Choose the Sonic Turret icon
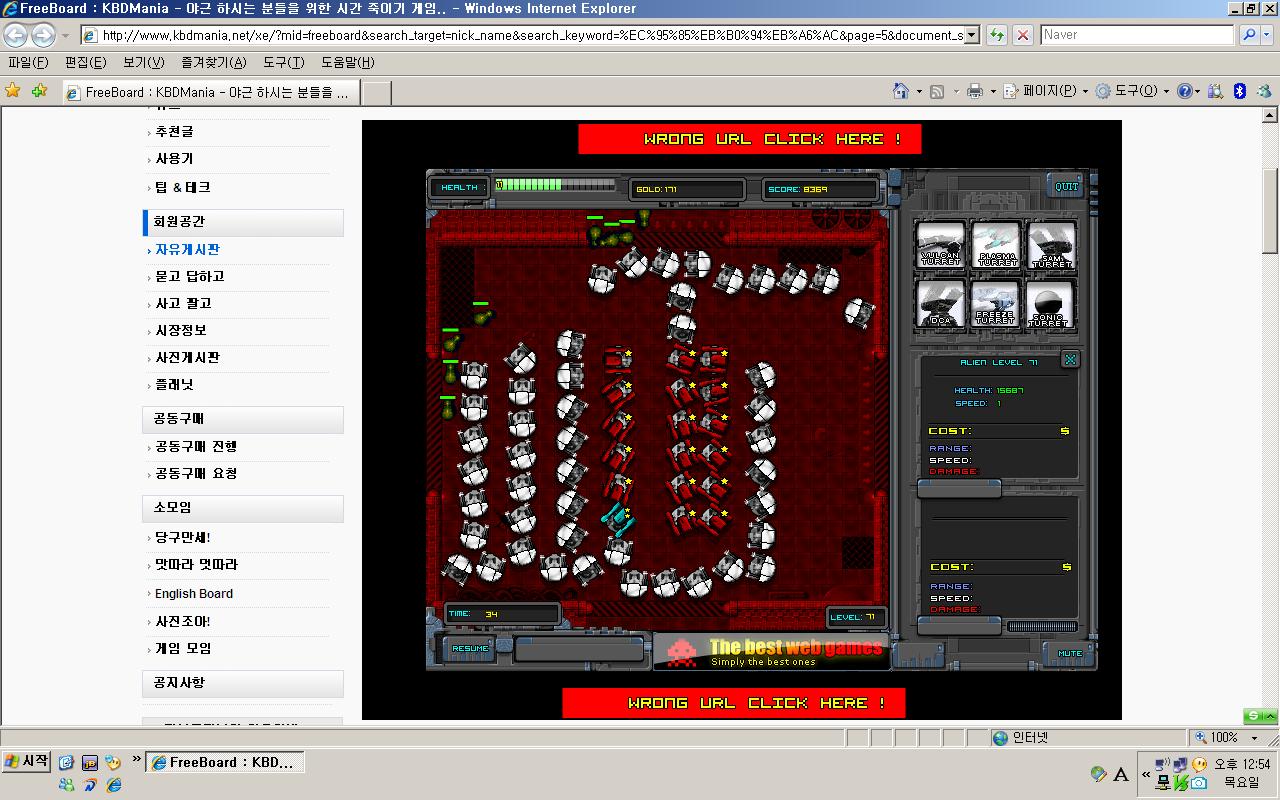The image size is (1280, 800). click(1051, 304)
